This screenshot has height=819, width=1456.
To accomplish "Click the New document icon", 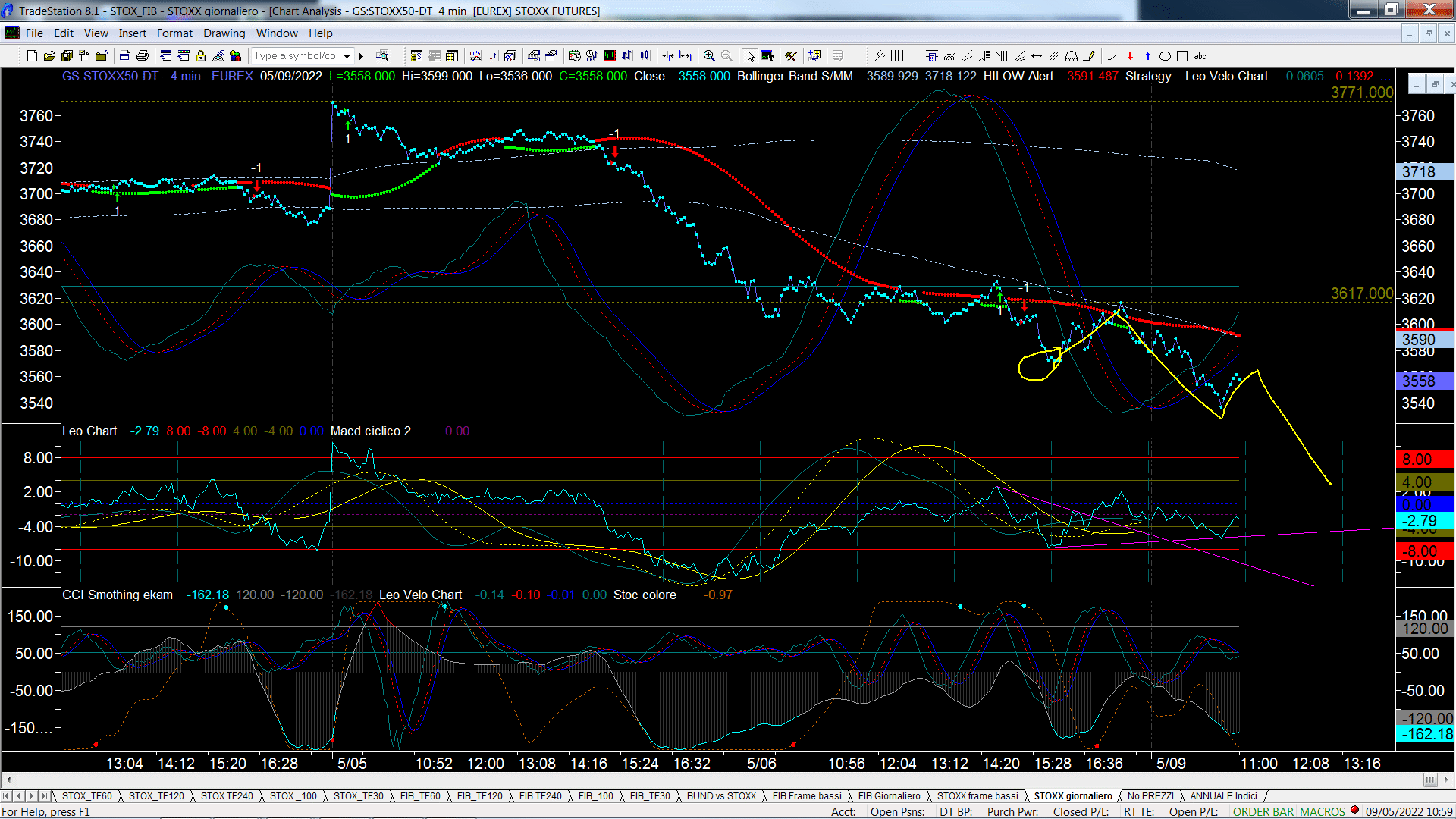I will click(32, 55).
